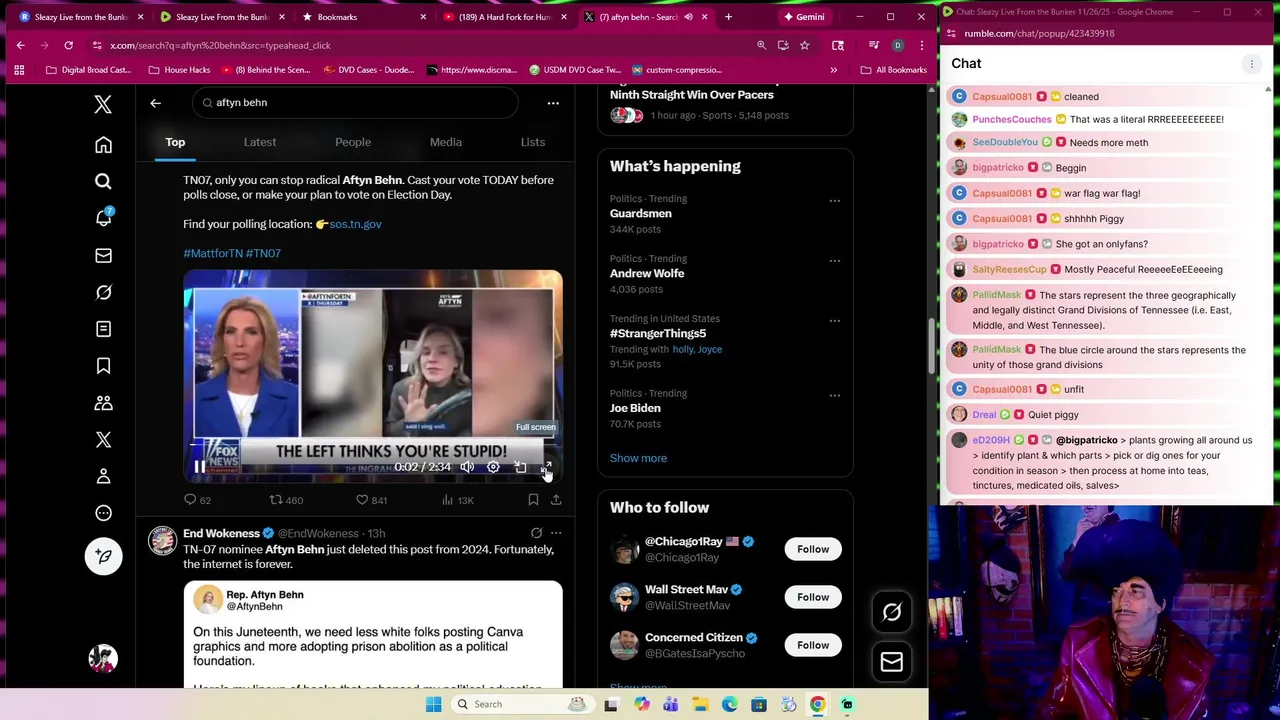The width and height of the screenshot is (1280, 720).
Task: Open Notifications bell in X sidebar
Action: [103, 218]
